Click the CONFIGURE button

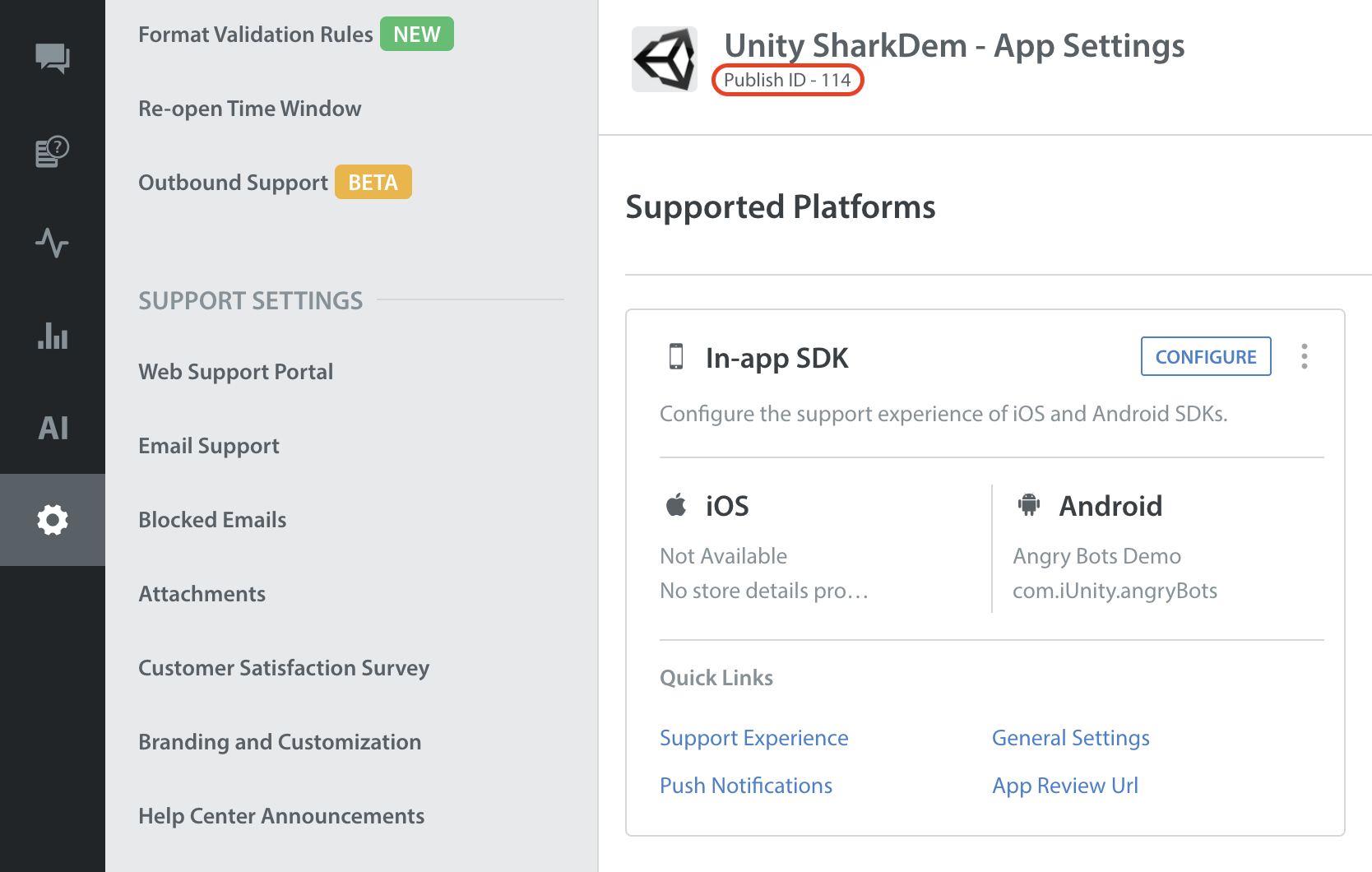click(1205, 356)
